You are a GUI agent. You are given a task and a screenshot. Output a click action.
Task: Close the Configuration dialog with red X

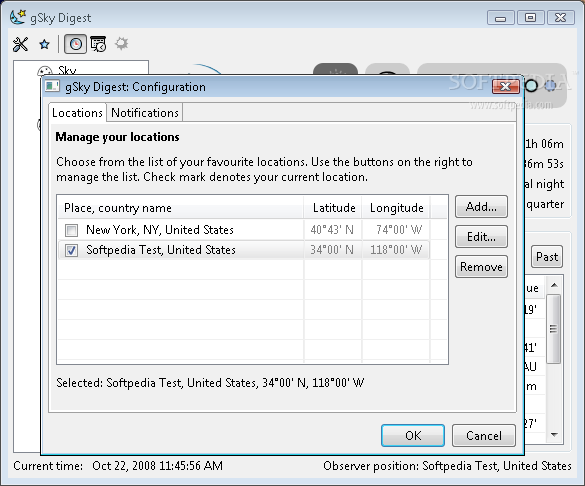point(506,87)
